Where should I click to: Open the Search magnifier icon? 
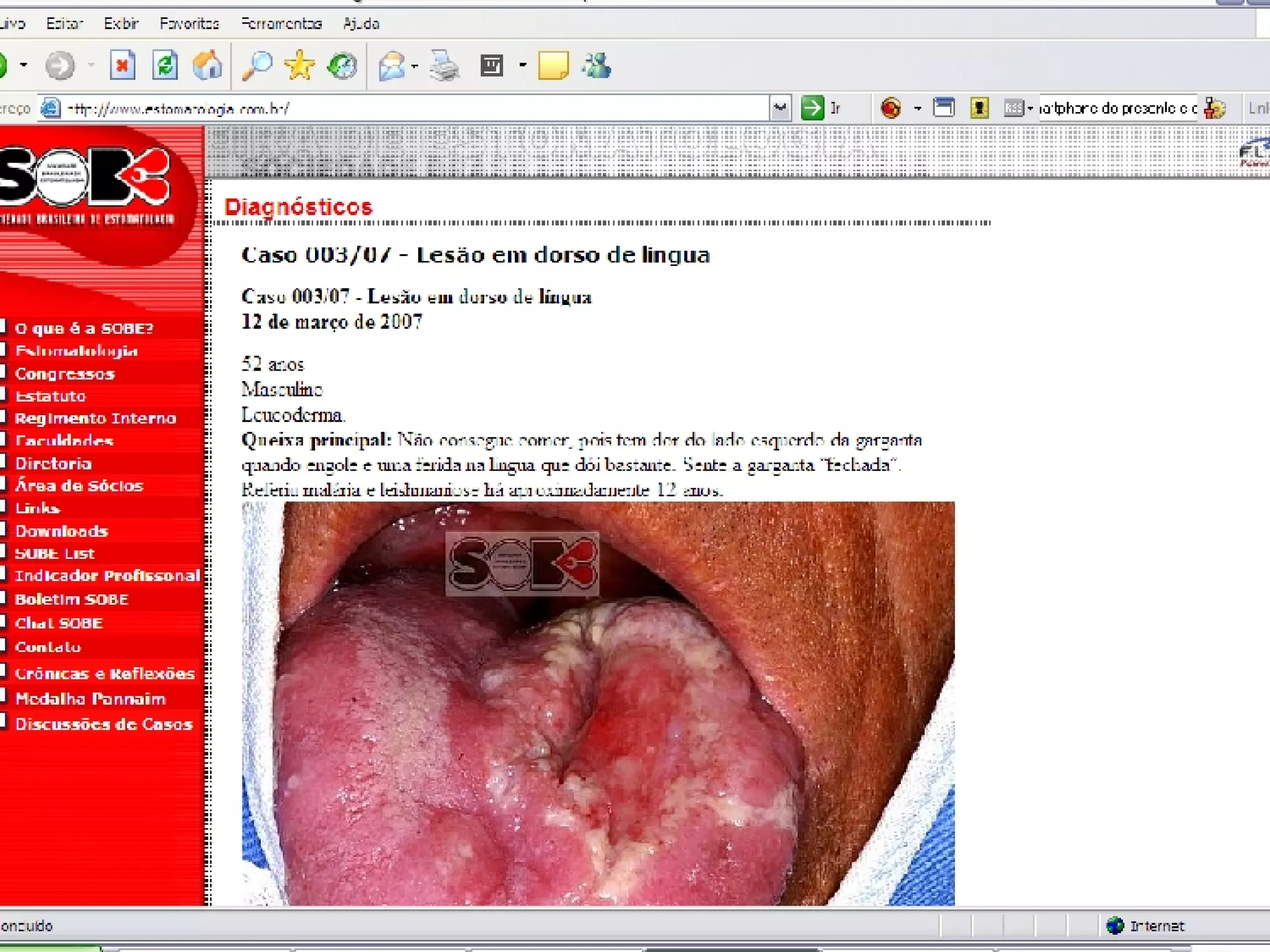[x=257, y=66]
